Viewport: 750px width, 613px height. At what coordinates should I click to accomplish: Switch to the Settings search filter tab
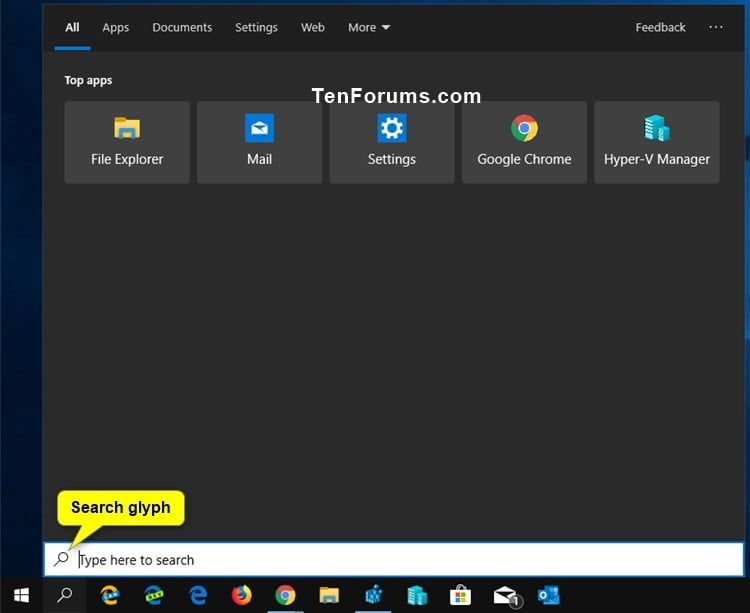click(x=256, y=27)
